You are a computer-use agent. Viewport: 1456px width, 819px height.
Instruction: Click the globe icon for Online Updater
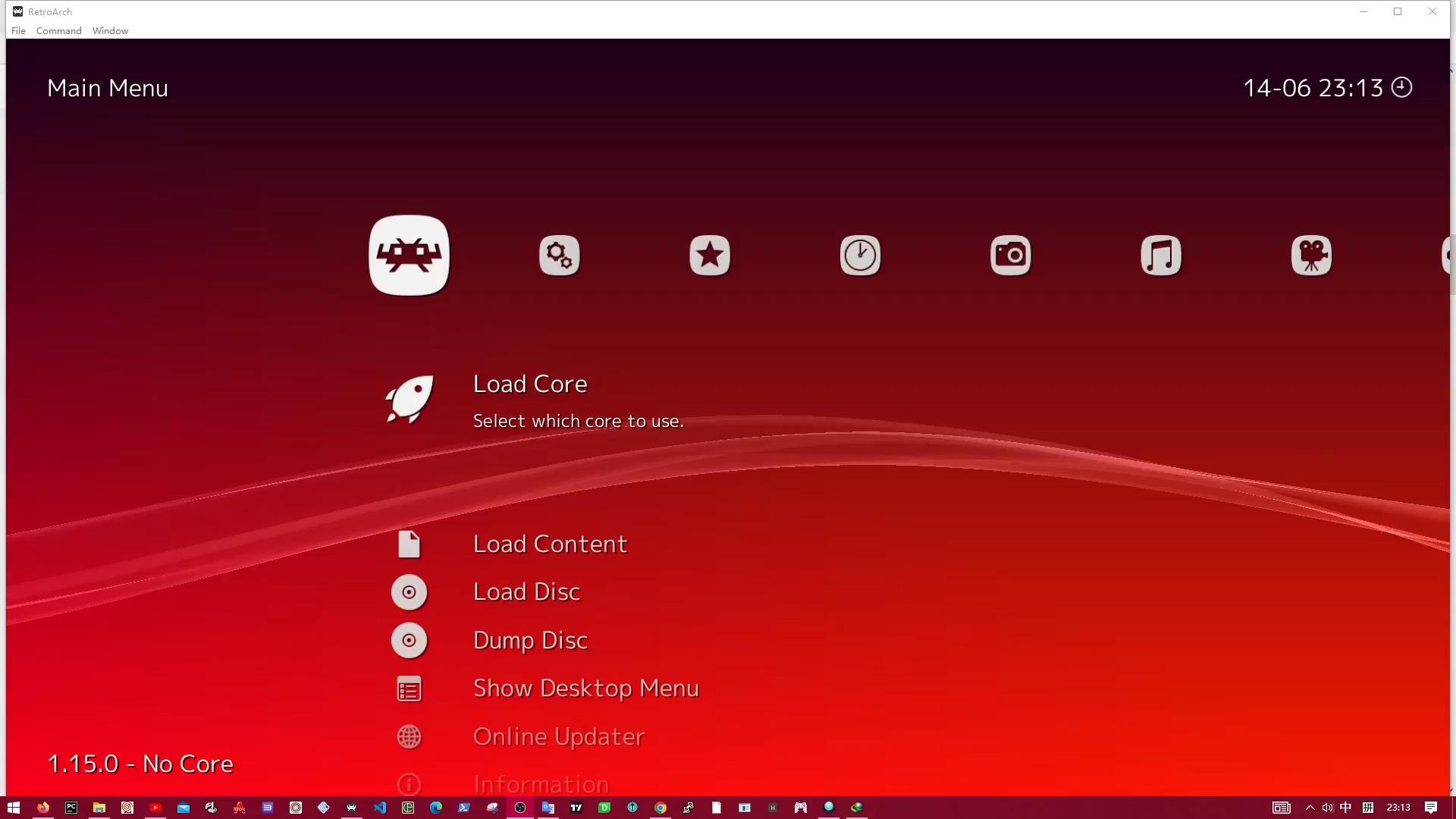coord(409,736)
